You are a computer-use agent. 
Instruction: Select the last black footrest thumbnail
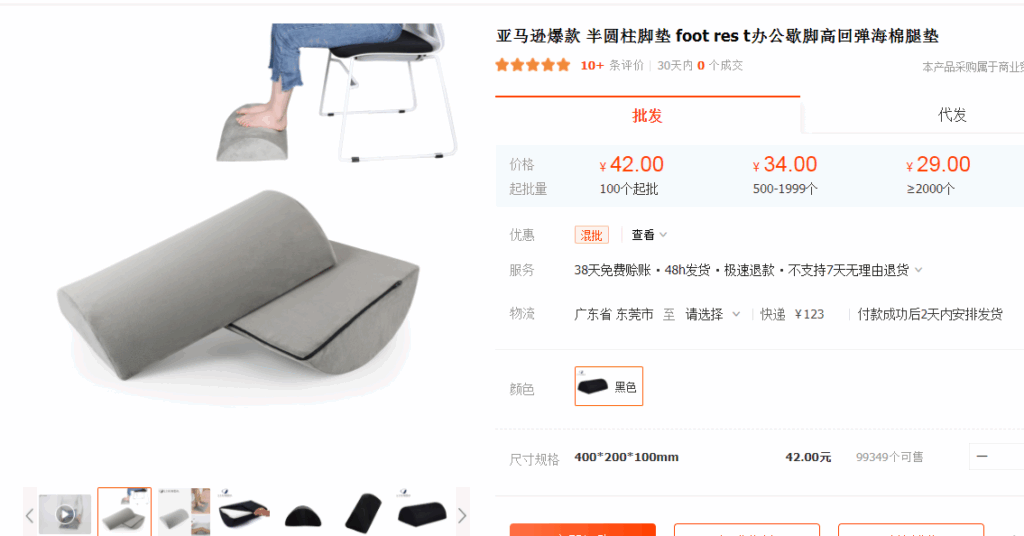click(422, 514)
